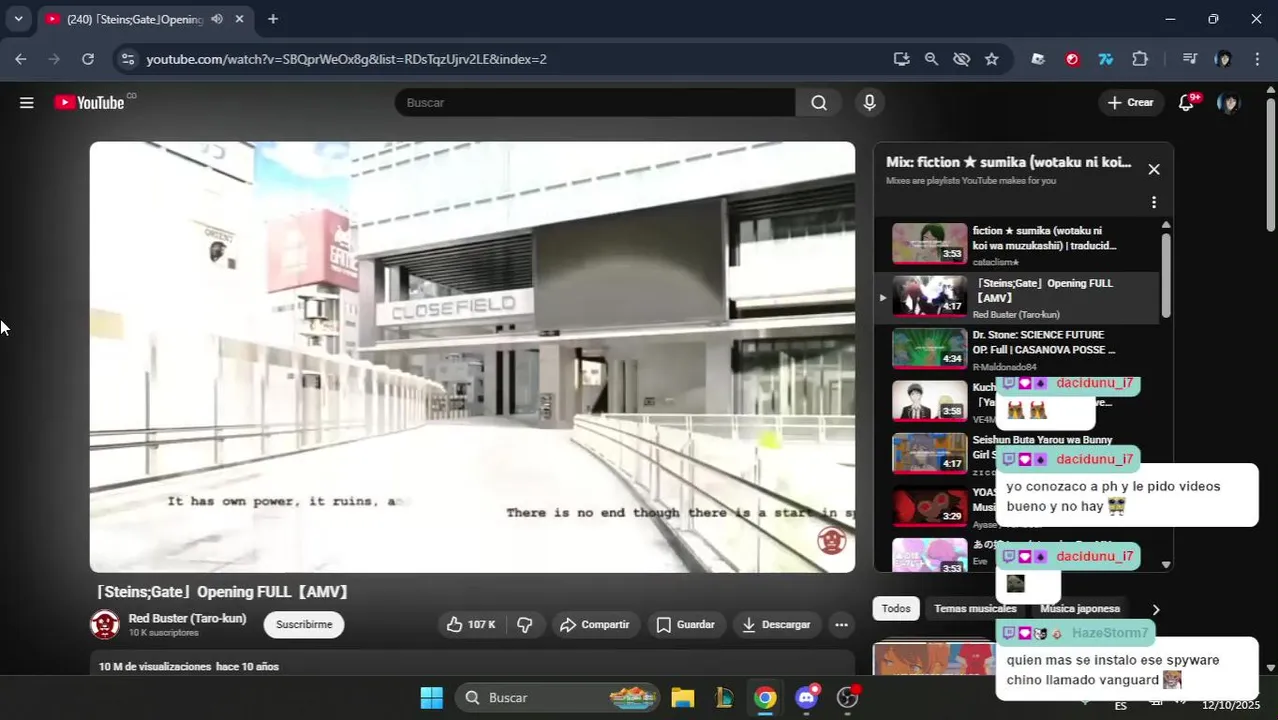
Task: Select the Todos filter chip
Action: click(896, 608)
